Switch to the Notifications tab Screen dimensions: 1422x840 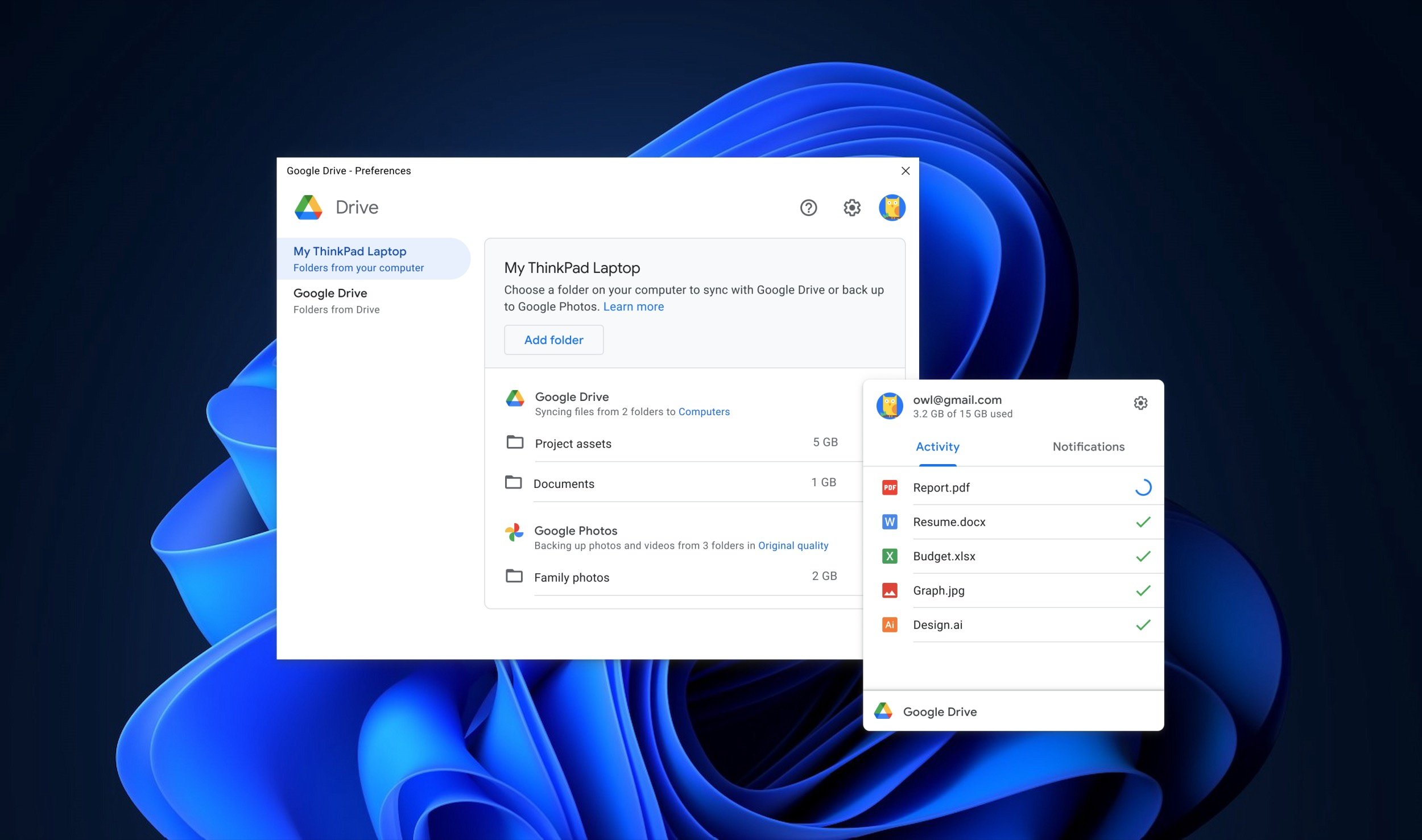pyautogui.click(x=1088, y=447)
